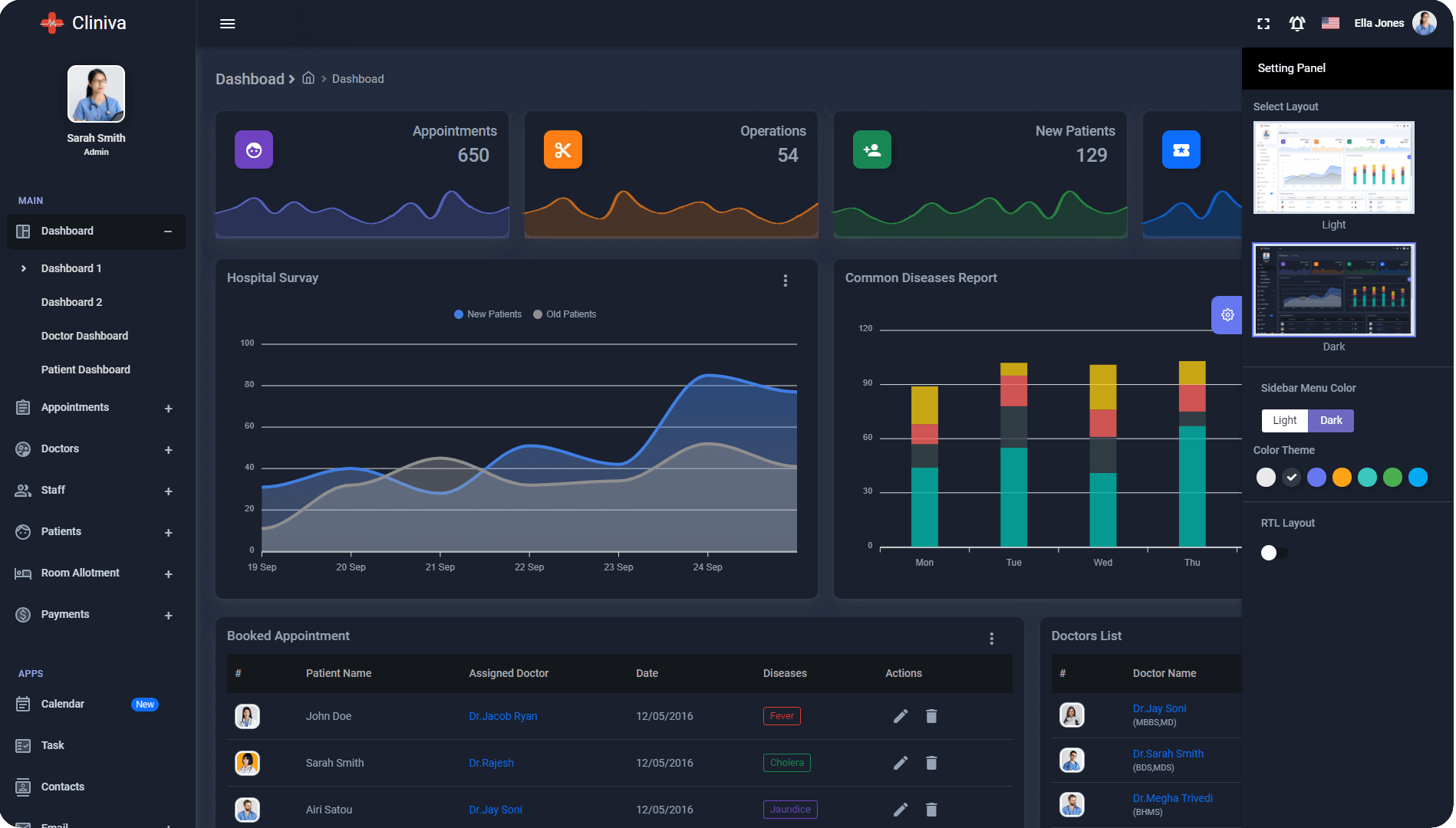Screen dimensions: 1456x828
Task: Click the green New Patients icon
Action: click(x=872, y=149)
